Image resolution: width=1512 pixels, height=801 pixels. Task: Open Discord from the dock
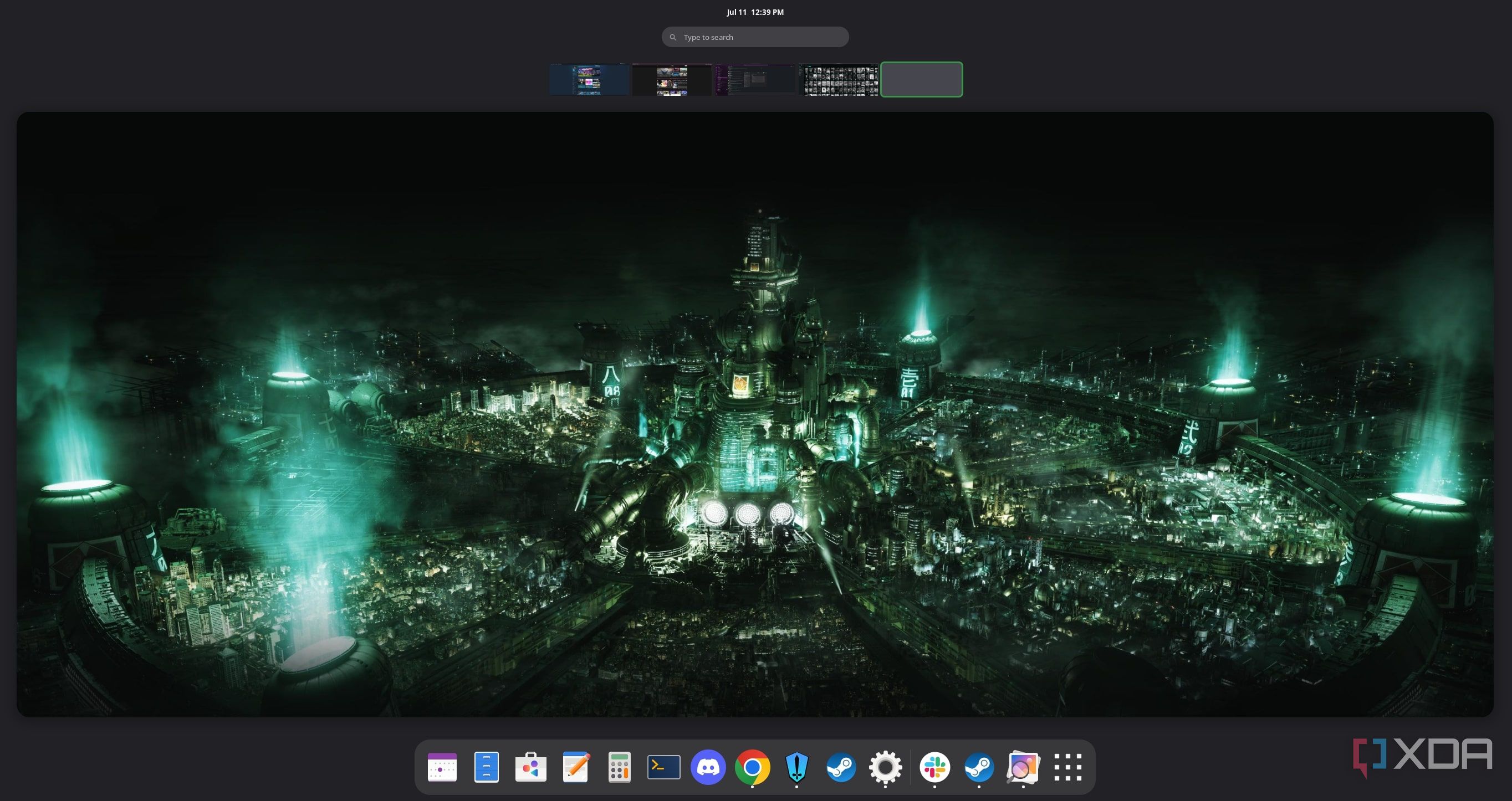pyautogui.click(x=708, y=767)
